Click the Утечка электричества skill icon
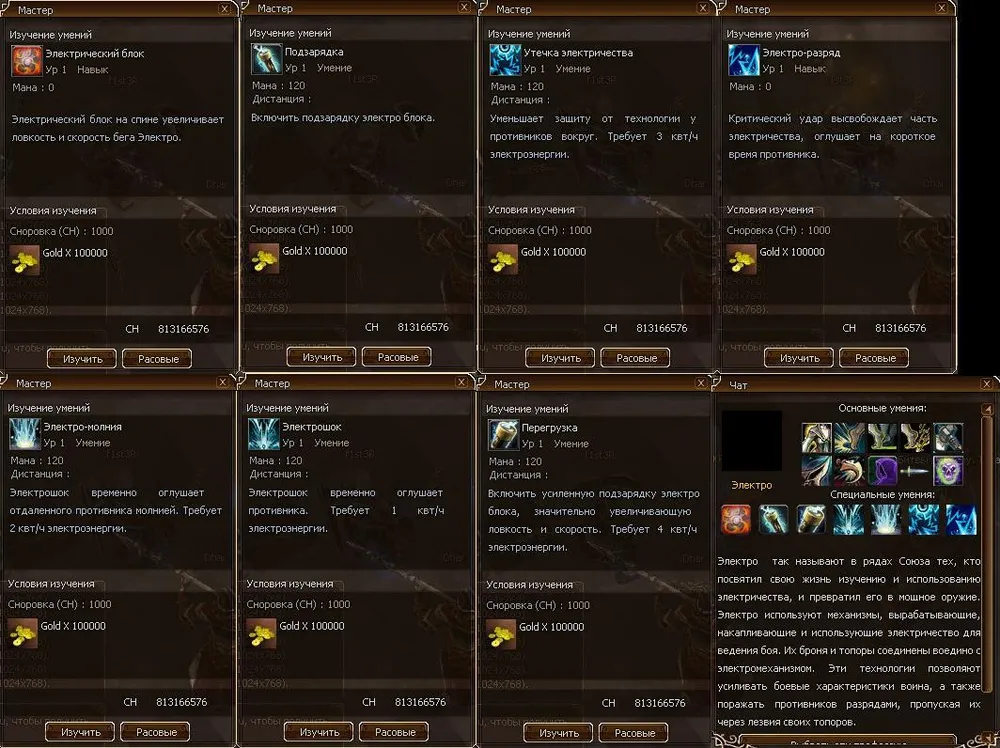The image size is (1000, 748). coord(505,60)
